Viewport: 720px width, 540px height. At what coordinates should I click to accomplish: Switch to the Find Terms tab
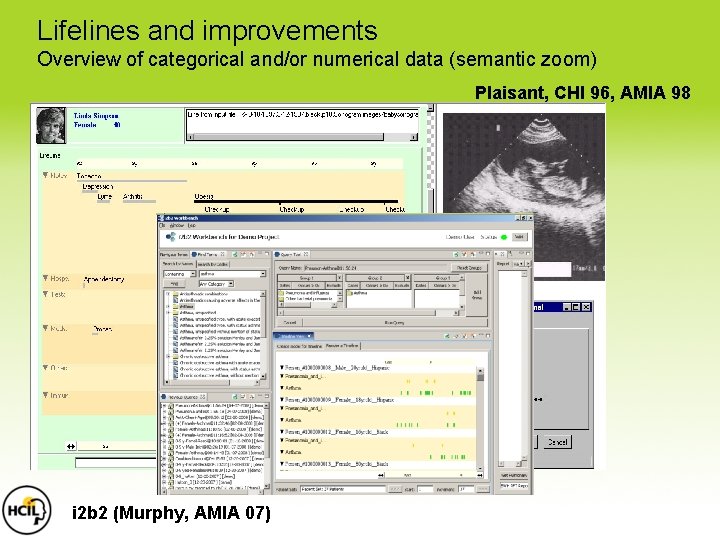208,254
